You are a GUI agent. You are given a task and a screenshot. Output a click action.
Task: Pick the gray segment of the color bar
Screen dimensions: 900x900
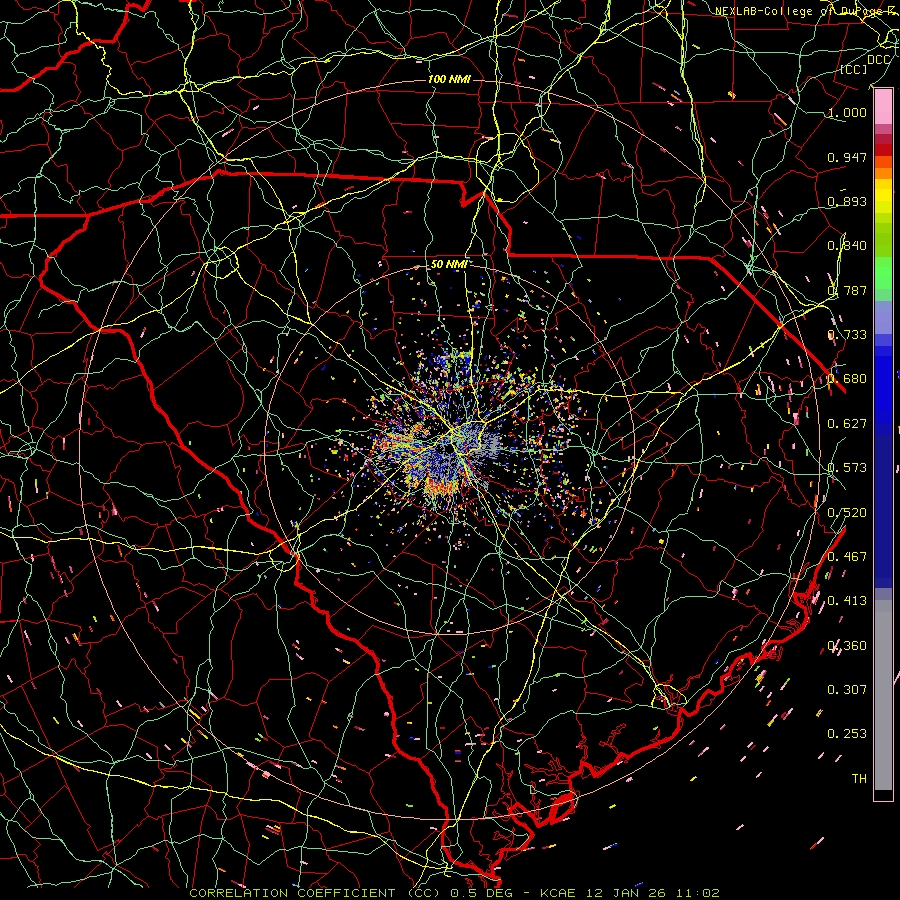[883, 695]
